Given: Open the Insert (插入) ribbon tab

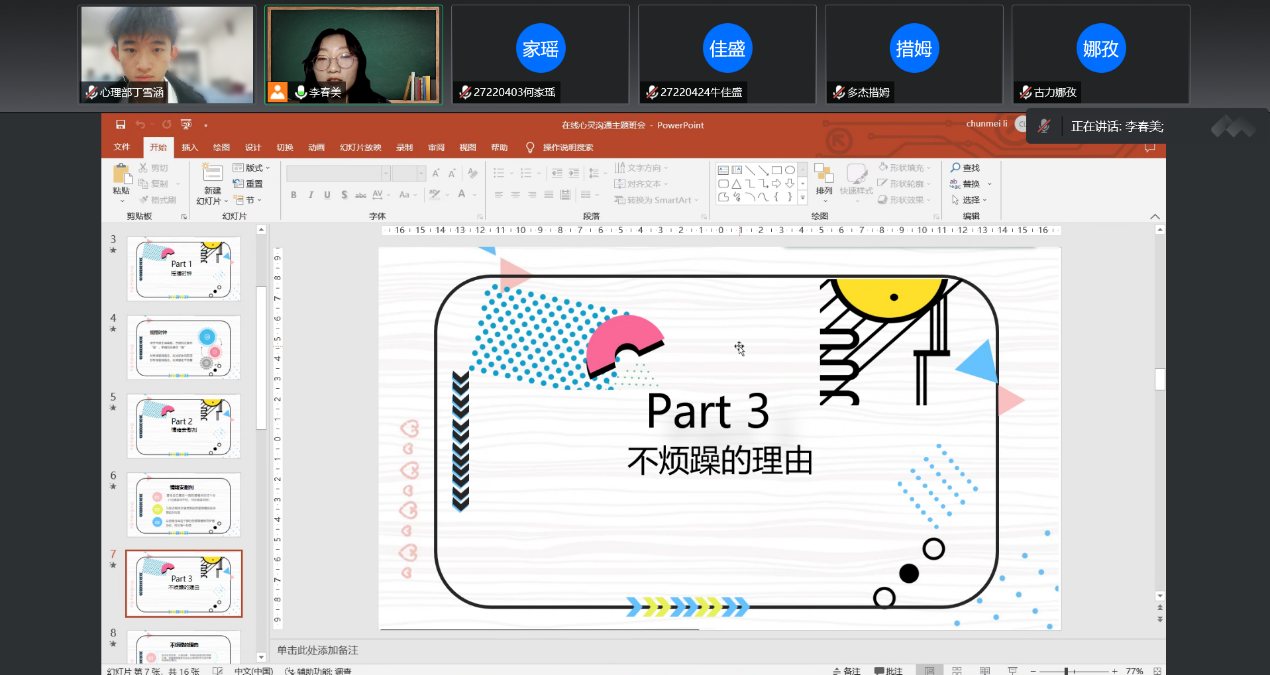Looking at the screenshot, I should 189,147.
